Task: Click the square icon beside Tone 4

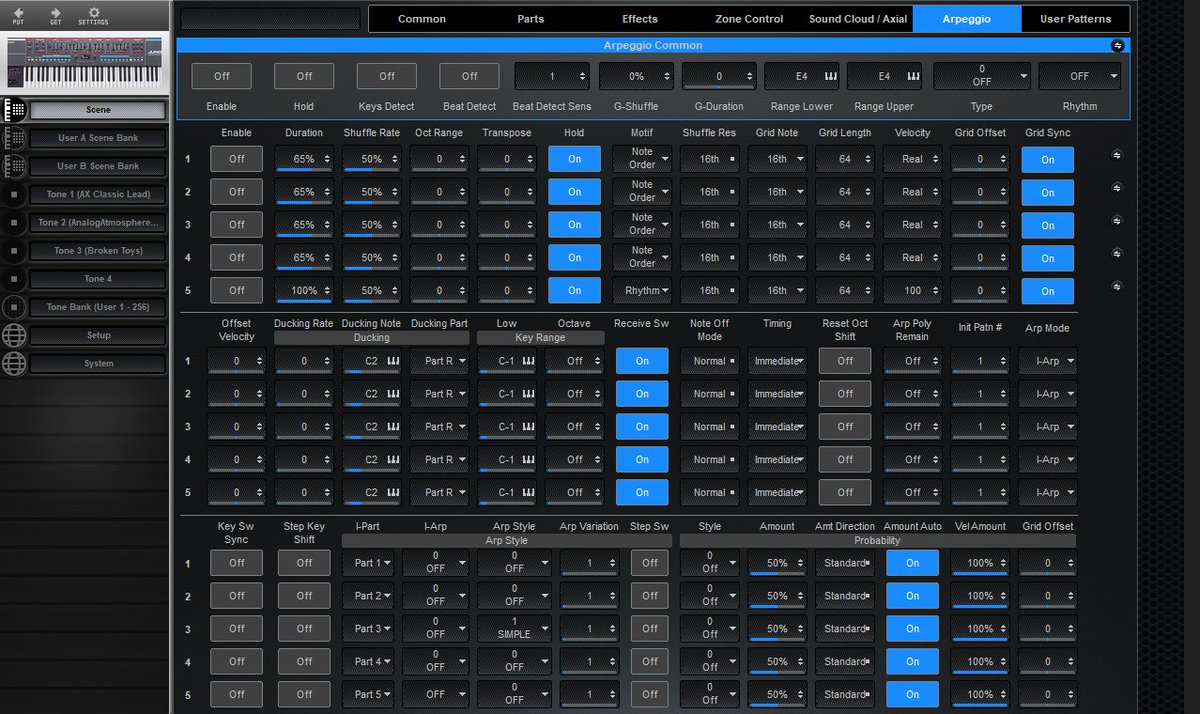Action: tap(14, 278)
